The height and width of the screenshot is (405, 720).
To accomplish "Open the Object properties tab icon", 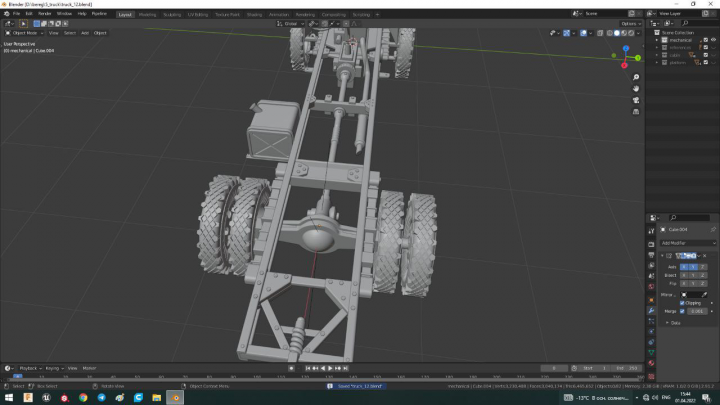I will pyautogui.click(x=651, y=300).
